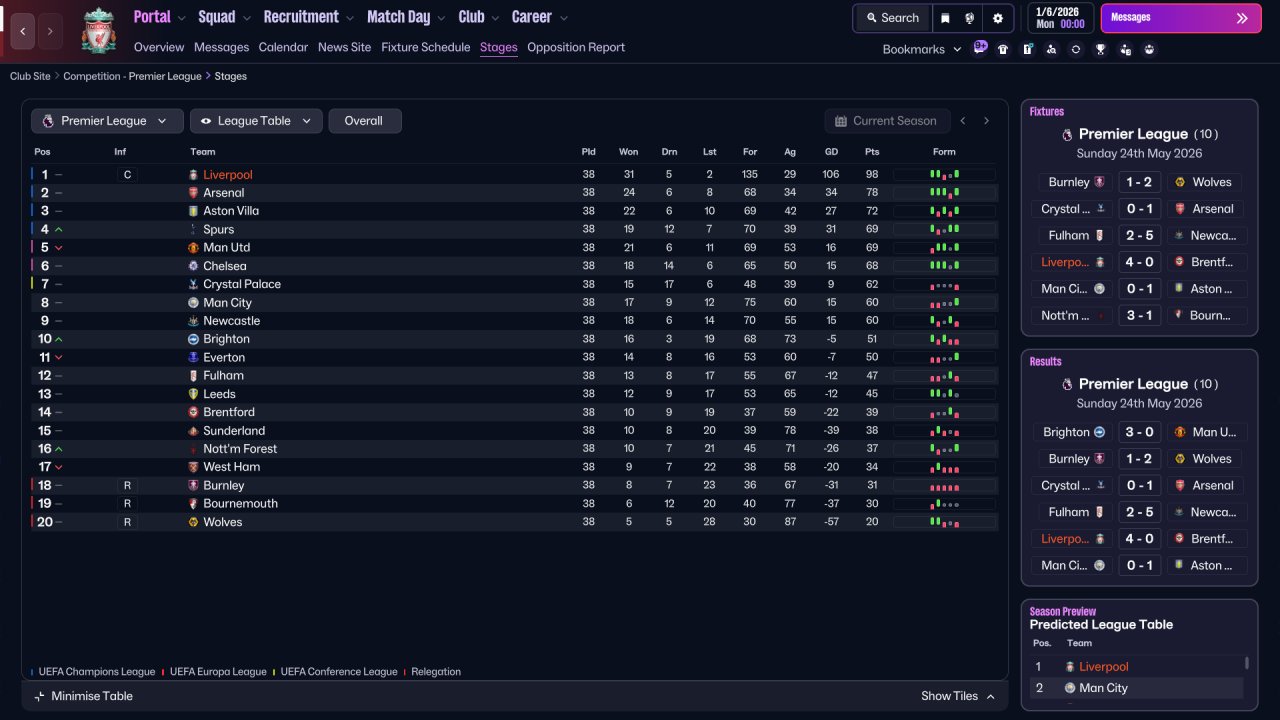Click the Fixtures panel heading
1280x720 pixels.
(1047, 111)
